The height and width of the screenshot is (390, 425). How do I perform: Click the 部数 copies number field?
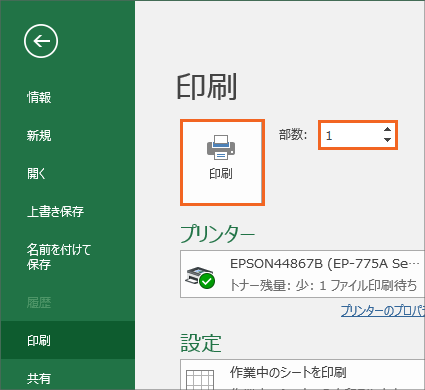[x=358, y=135]
